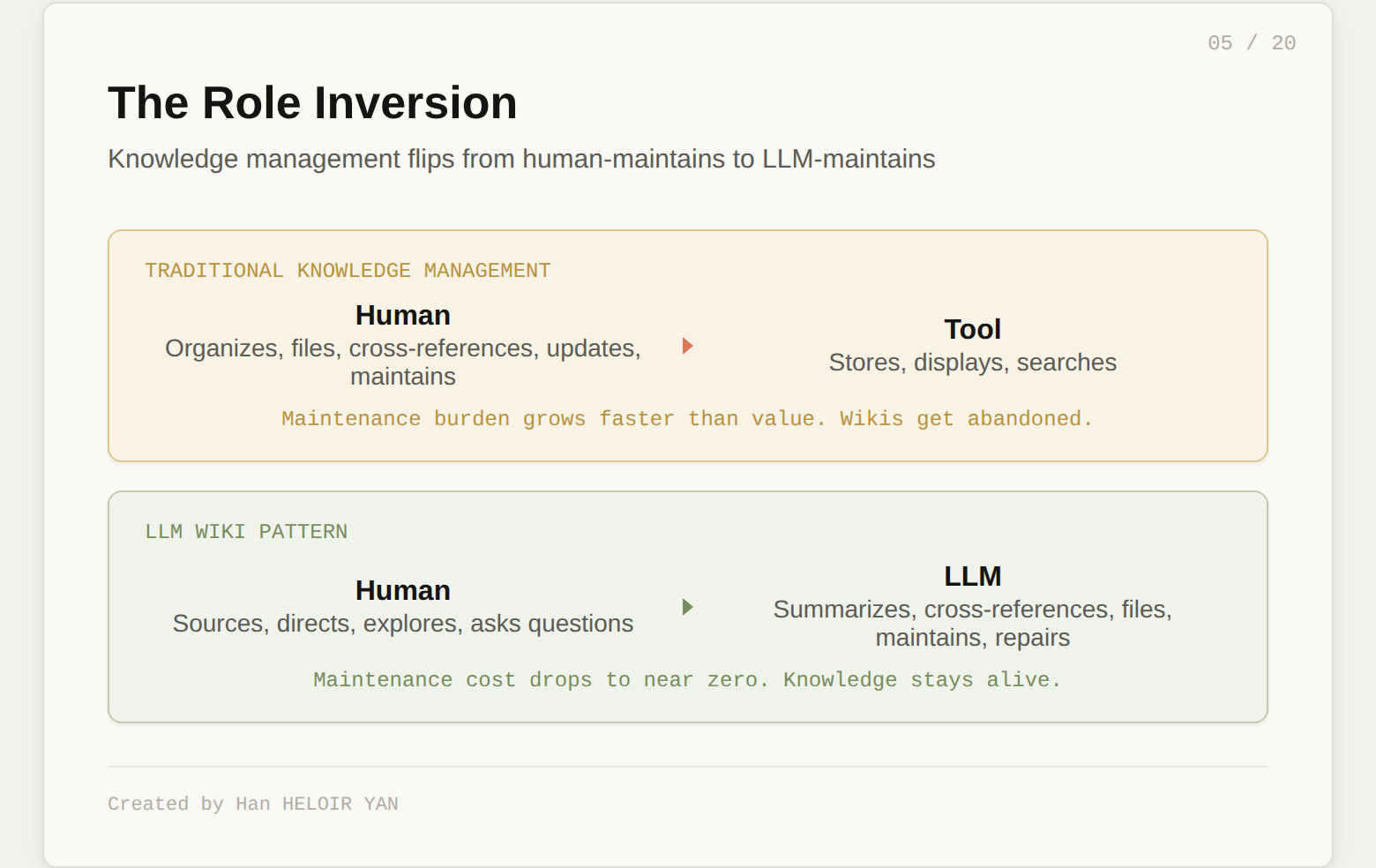This screenshot has width=1376, height=868.
Task: Click the "TRADITIONAL KNOWLEDGE MANAGEMENT" label
Action: pos(348,271)
